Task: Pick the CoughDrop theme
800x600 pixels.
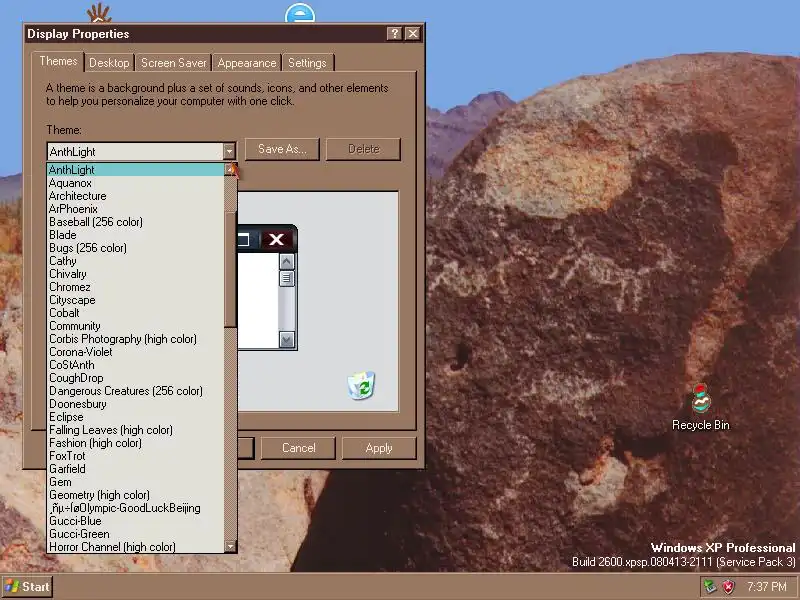Action: [x=136, y=378]
